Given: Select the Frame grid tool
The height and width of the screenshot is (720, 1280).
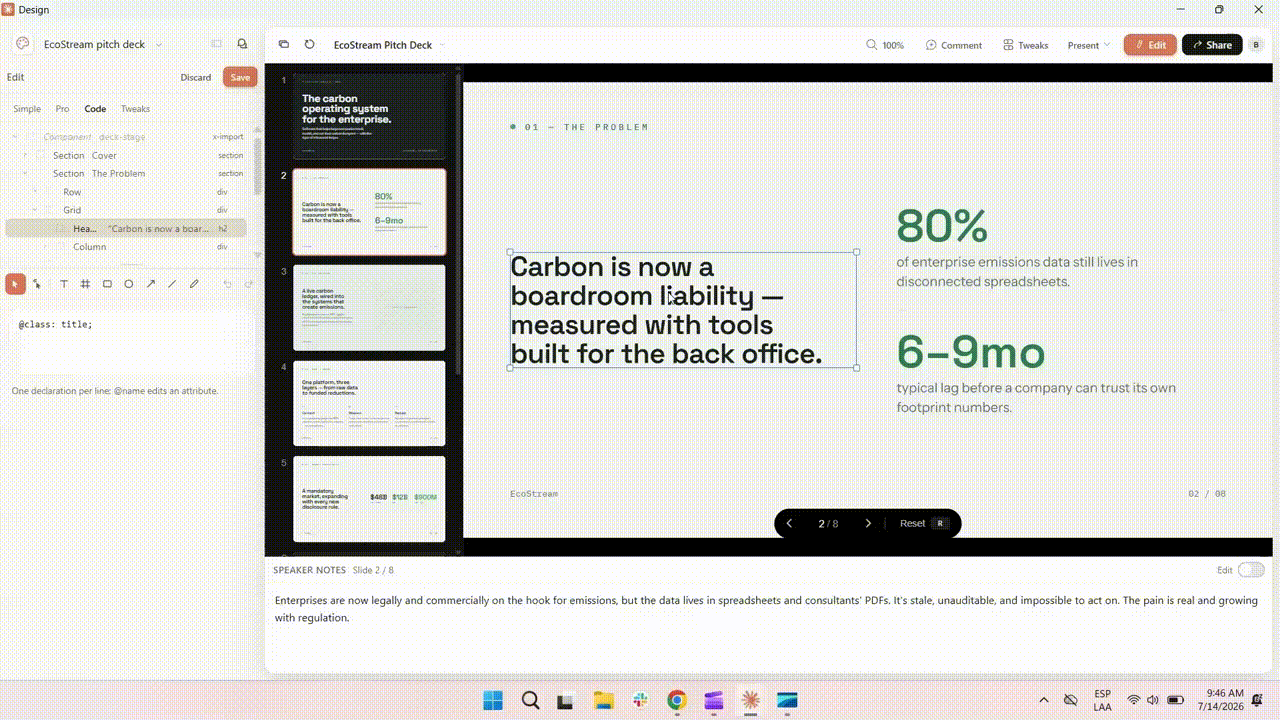Looking at the screenshot, I should click(x=86, y=284).
